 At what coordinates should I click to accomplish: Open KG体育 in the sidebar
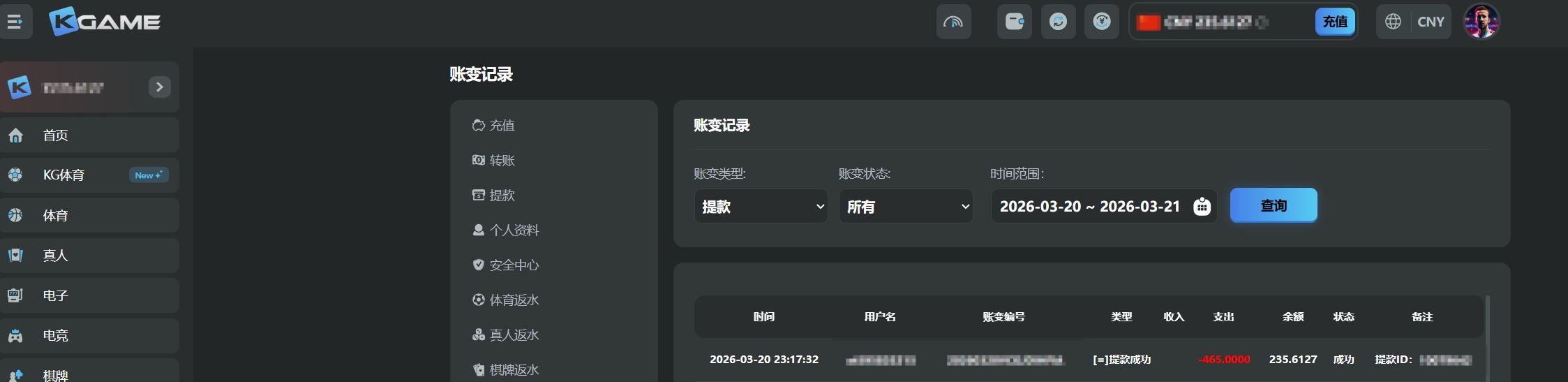[x=64, y=175]
